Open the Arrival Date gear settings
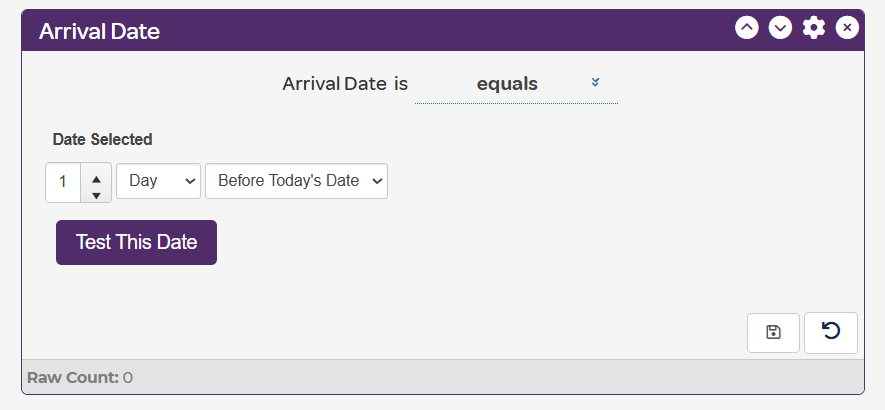 pyautogui.click(x=814, y=28)
